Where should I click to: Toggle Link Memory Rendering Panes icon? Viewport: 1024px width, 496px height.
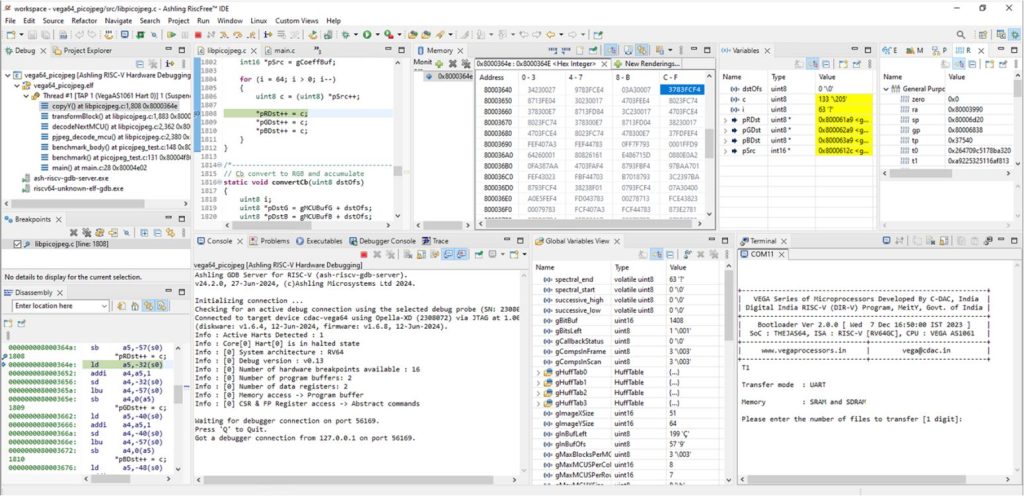[x=641, y=50]
